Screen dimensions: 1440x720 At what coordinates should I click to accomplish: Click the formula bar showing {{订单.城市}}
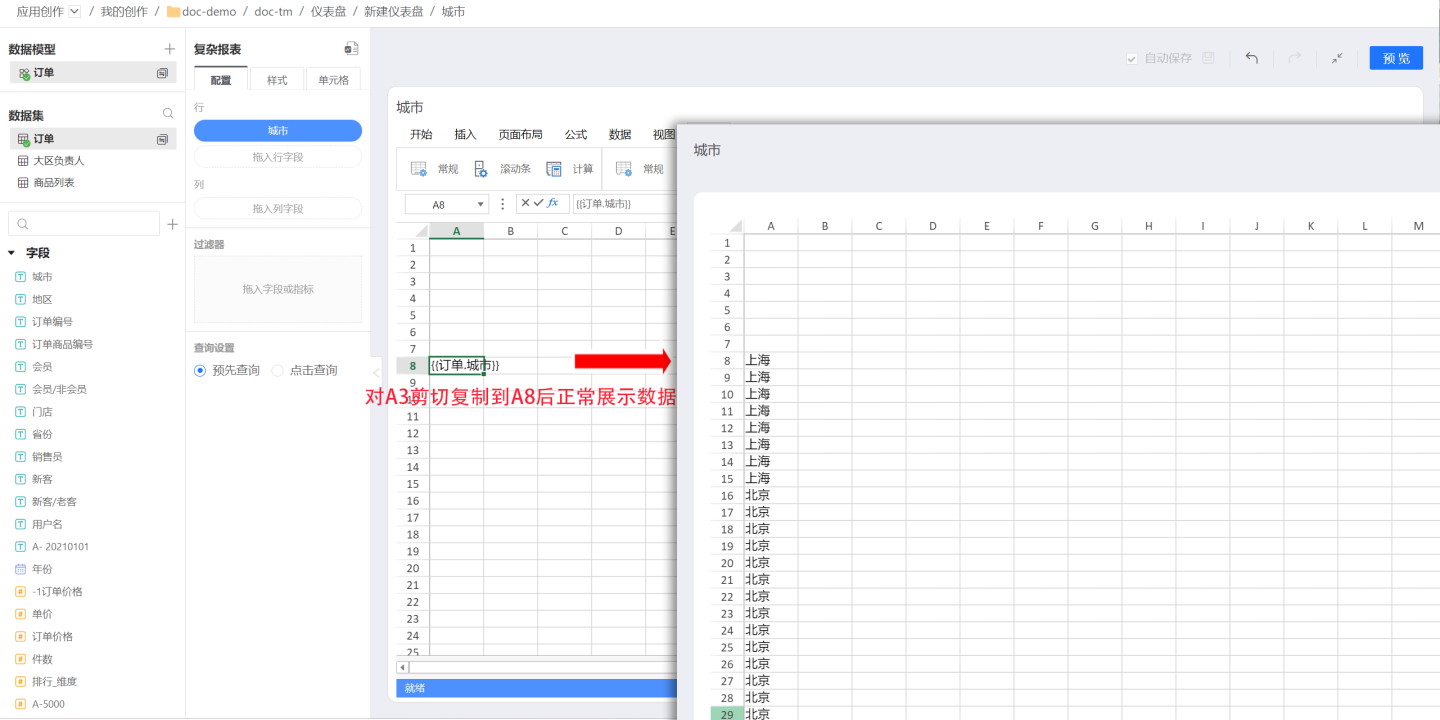click(625, 204)
